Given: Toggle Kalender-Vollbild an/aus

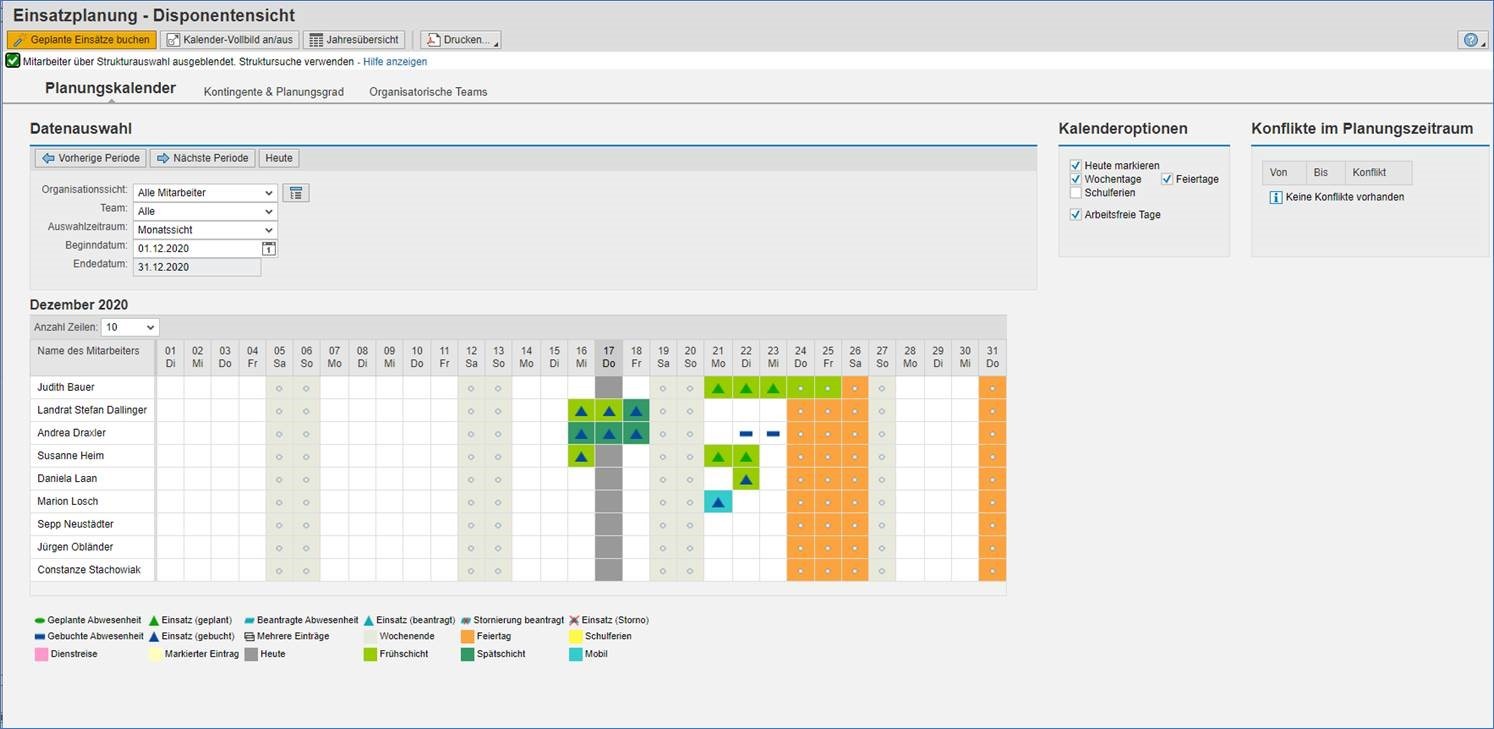Looking at the screenshot, I should click(x=230, y=40).
